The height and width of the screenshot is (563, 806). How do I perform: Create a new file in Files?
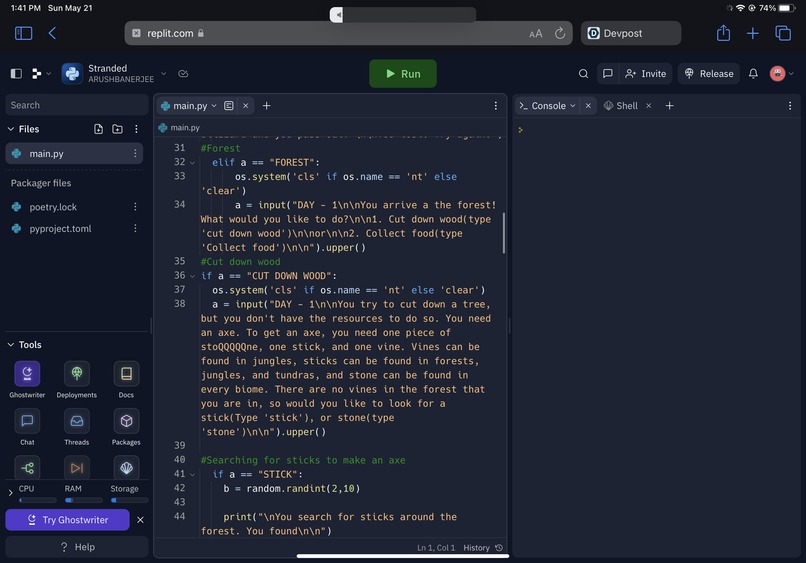[98, 129]
